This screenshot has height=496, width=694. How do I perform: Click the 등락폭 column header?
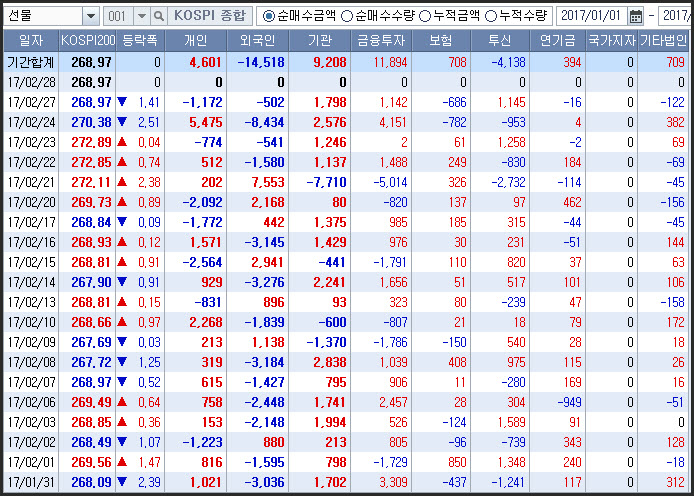(140, 41)
